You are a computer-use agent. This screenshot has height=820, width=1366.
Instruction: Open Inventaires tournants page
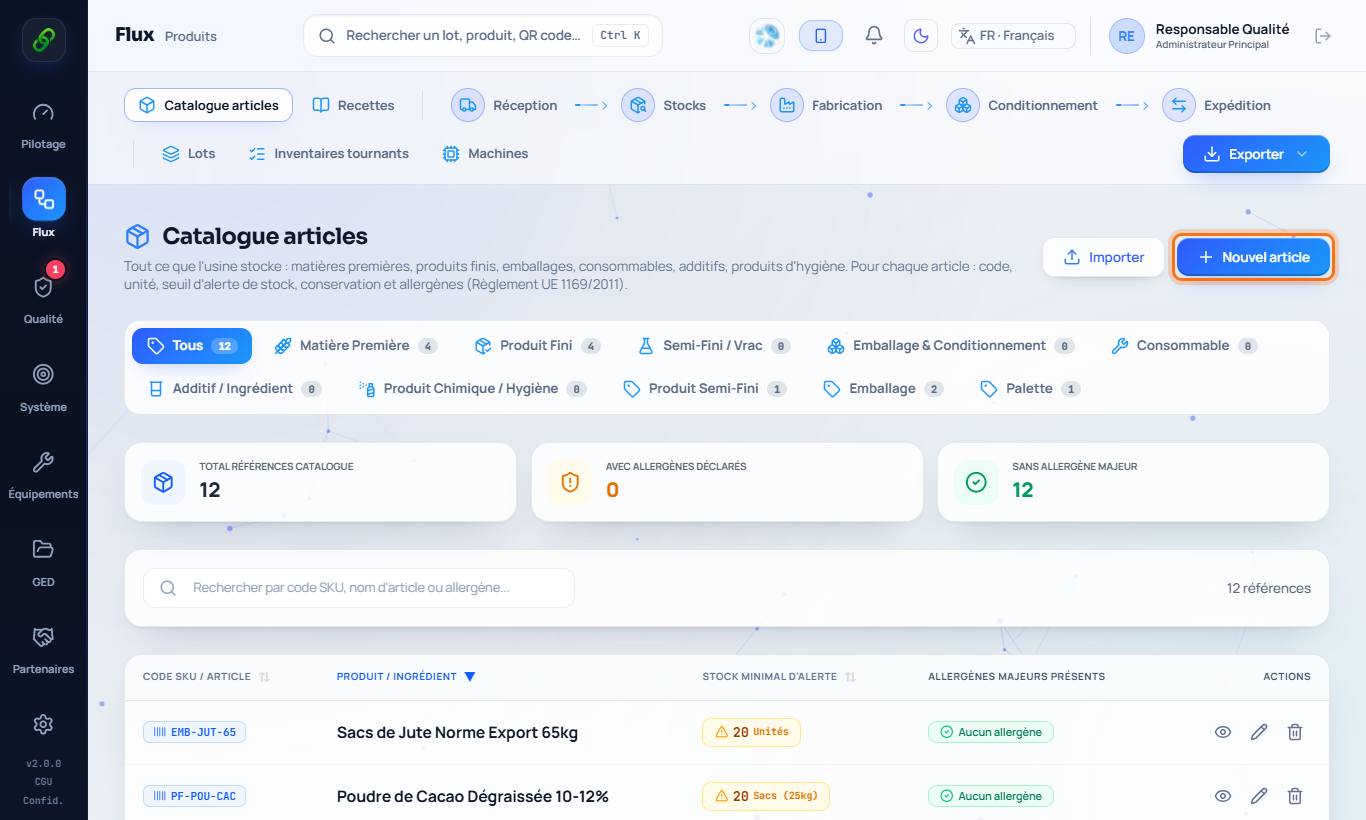click(328, 154)
